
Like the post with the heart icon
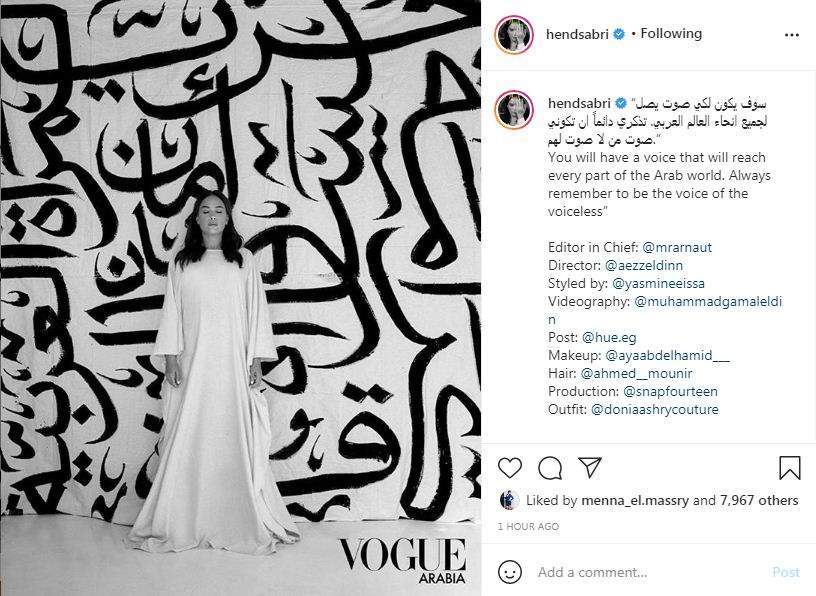coord(509,467)
